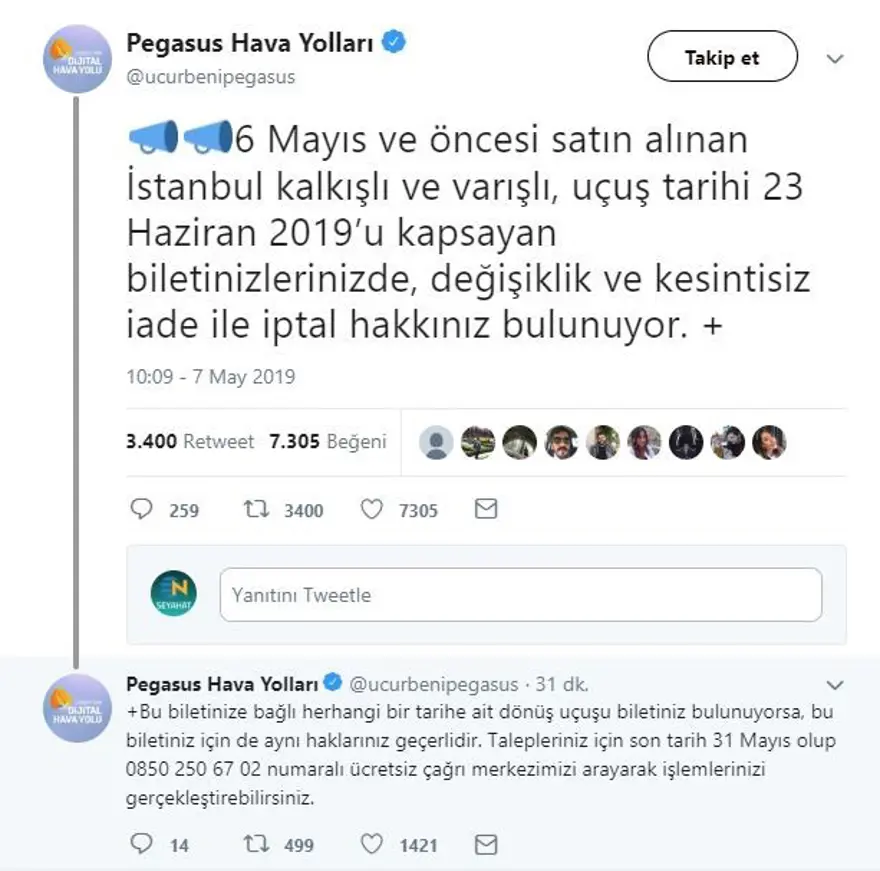Click the Yanıtını Tweetle reply field

[520, 595]
